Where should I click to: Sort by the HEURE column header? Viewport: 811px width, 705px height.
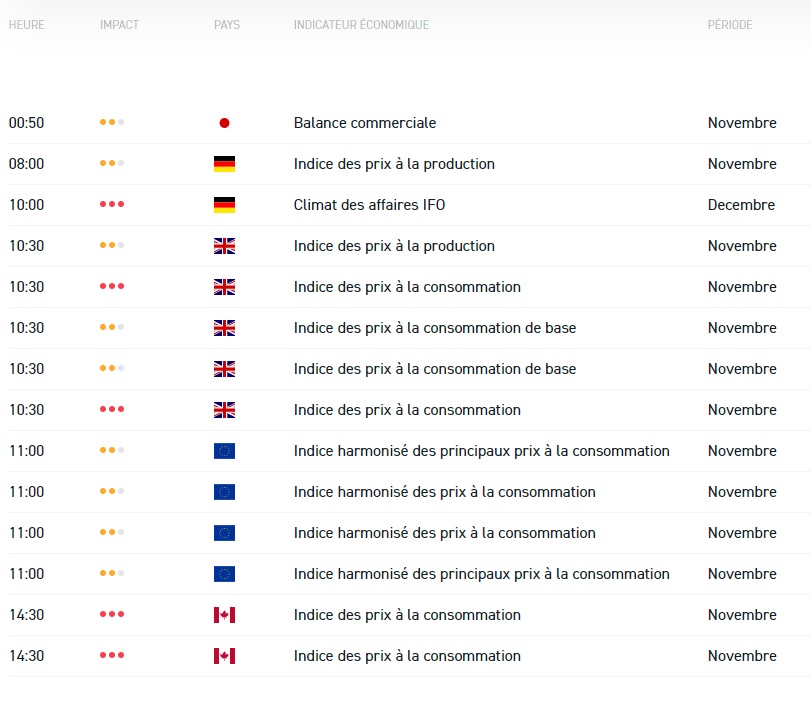click(27, 25)
